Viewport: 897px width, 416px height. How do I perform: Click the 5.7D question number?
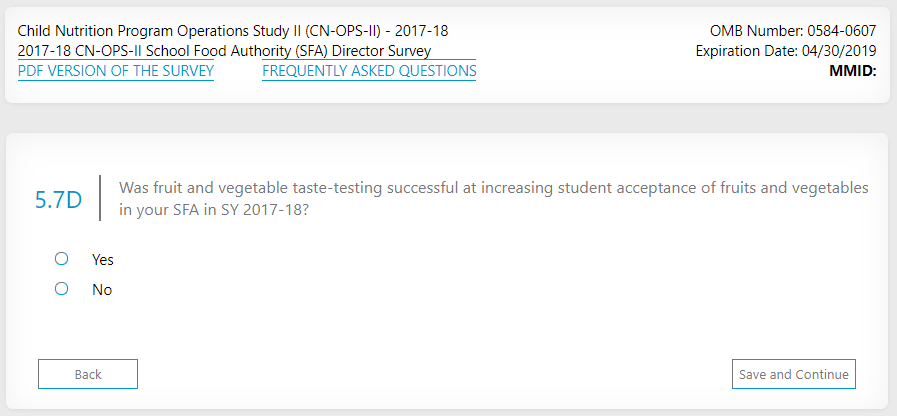pos(58,199)
